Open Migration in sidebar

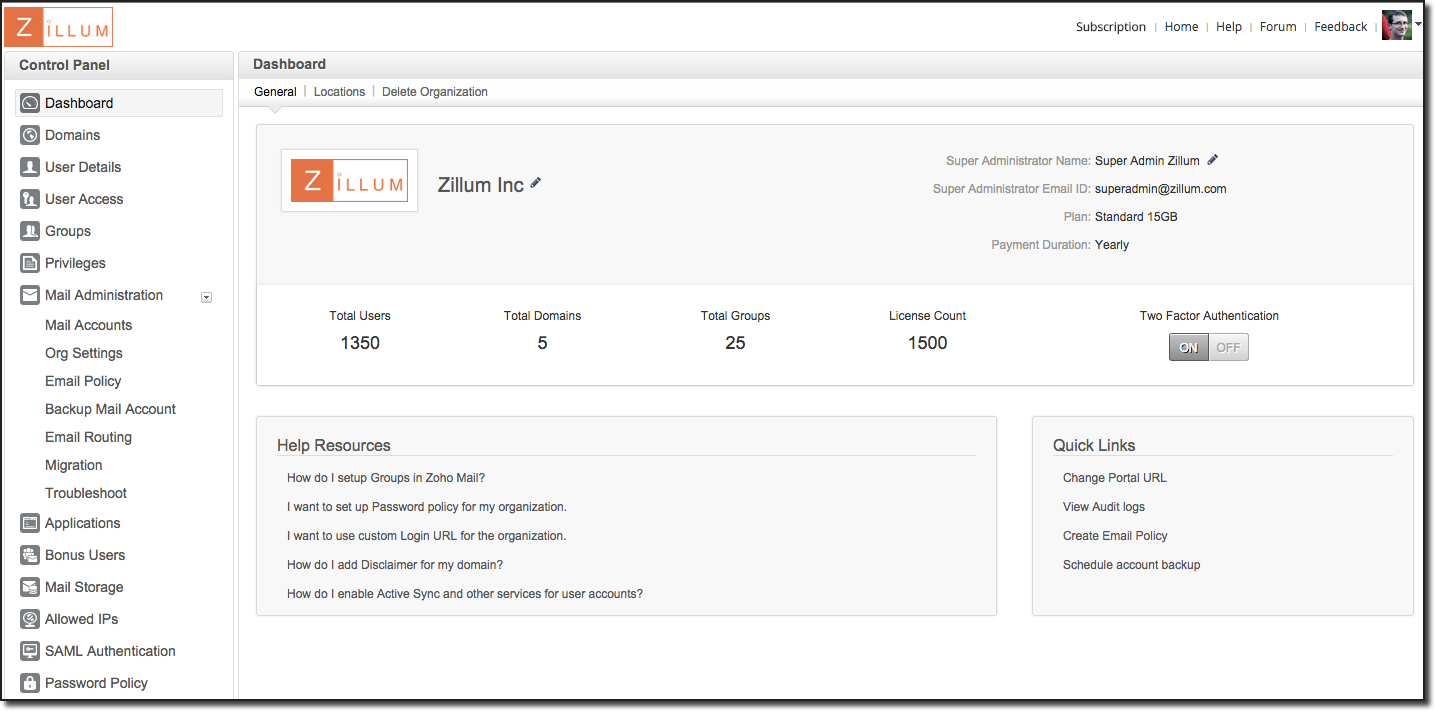point(73,465)
